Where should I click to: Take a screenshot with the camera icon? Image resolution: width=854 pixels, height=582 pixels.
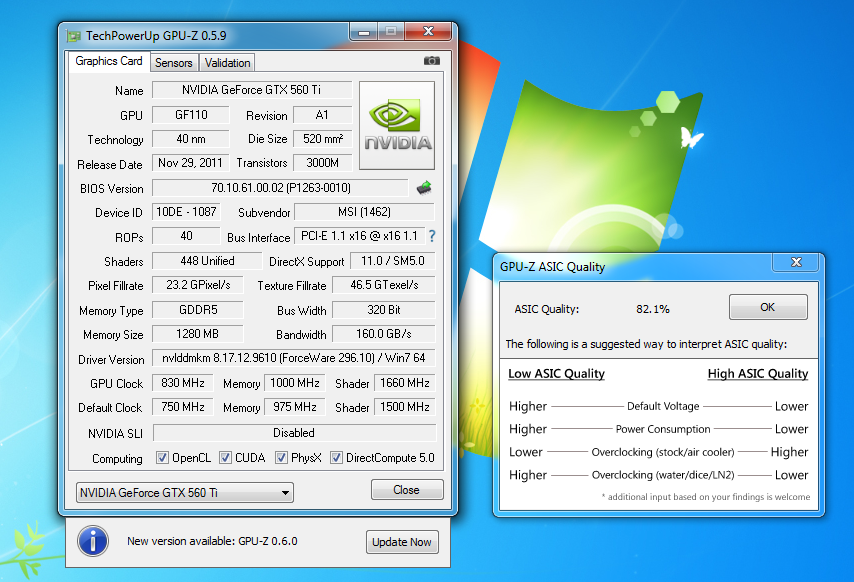[432, 60]
